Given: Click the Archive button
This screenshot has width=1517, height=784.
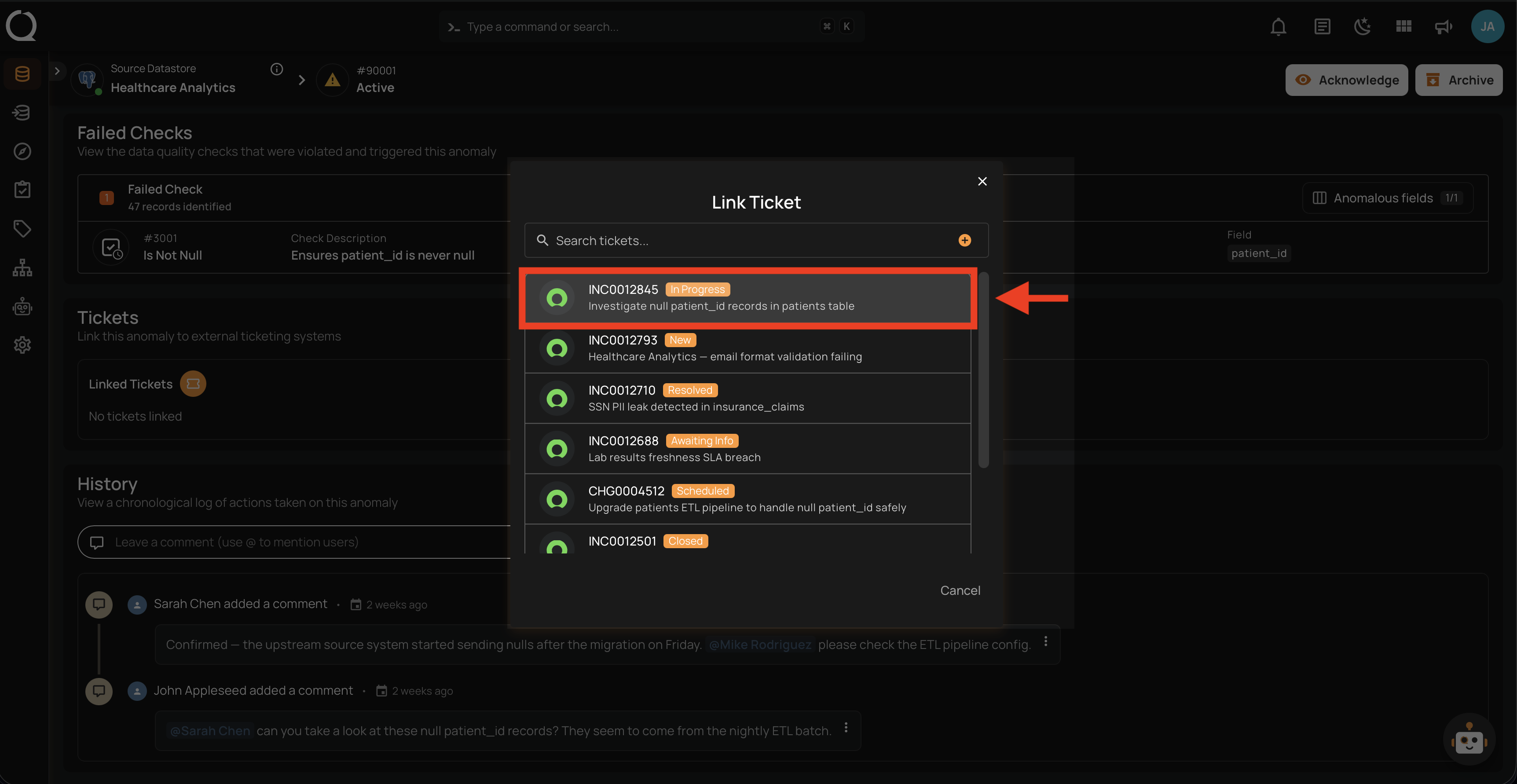Looking at the screenshot, I should 1458,80.
